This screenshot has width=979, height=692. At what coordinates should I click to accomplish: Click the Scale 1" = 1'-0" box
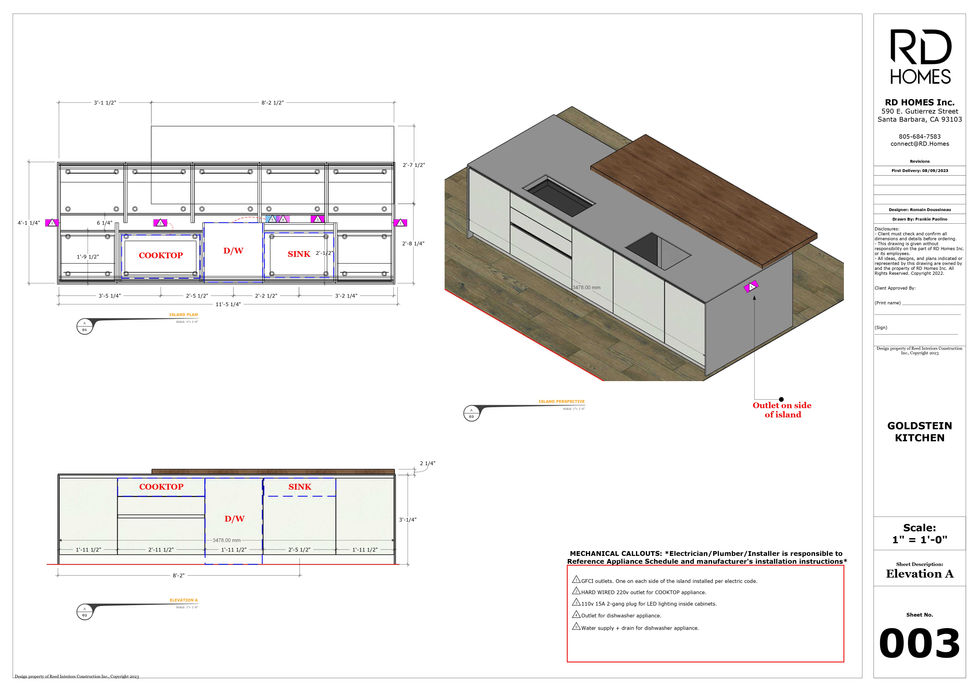pyautogui.click(x=920, y=533)
